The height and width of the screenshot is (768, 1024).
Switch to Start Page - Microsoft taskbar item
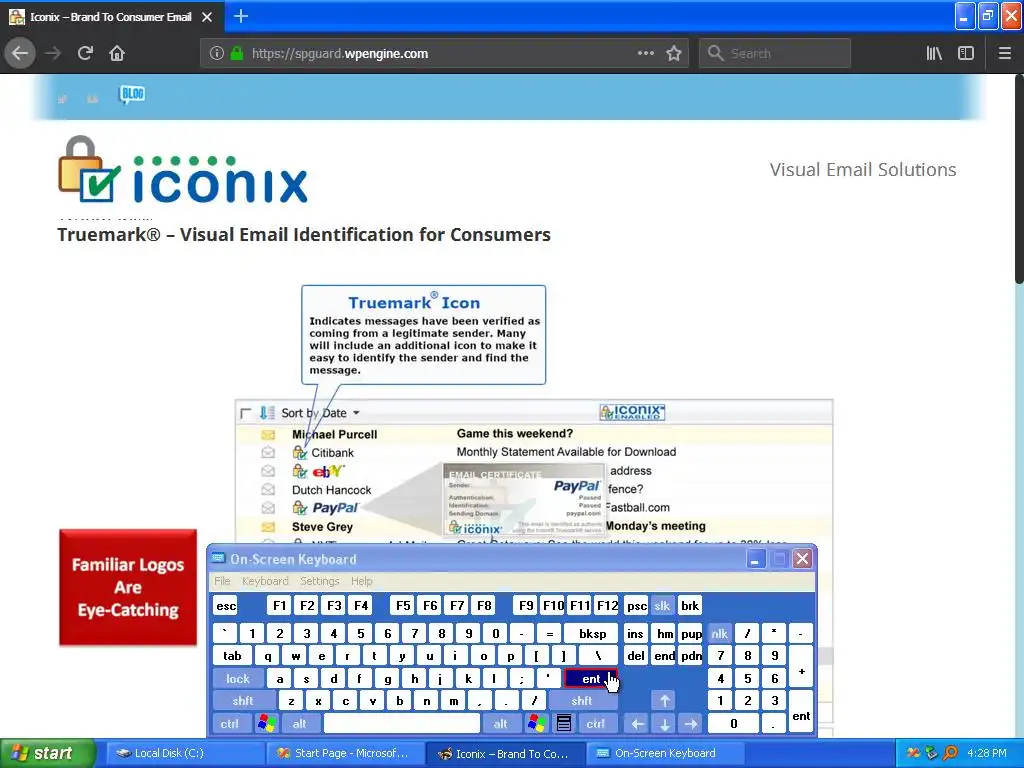click(345, 753)
